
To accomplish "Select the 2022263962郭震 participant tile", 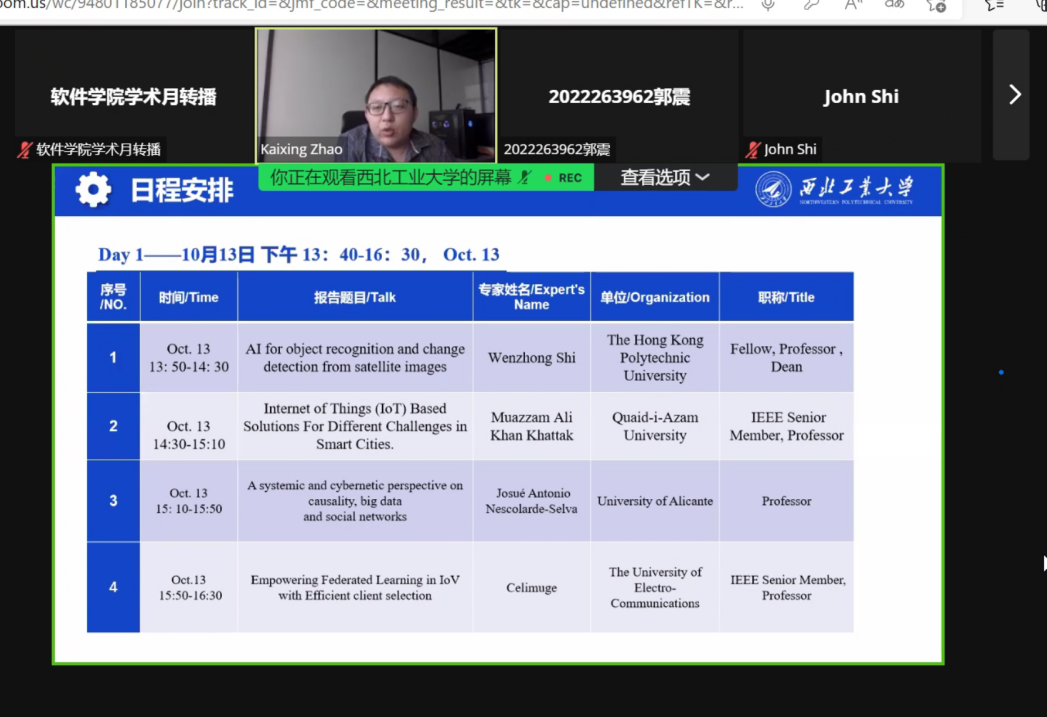I will click(x=619, y=95).
